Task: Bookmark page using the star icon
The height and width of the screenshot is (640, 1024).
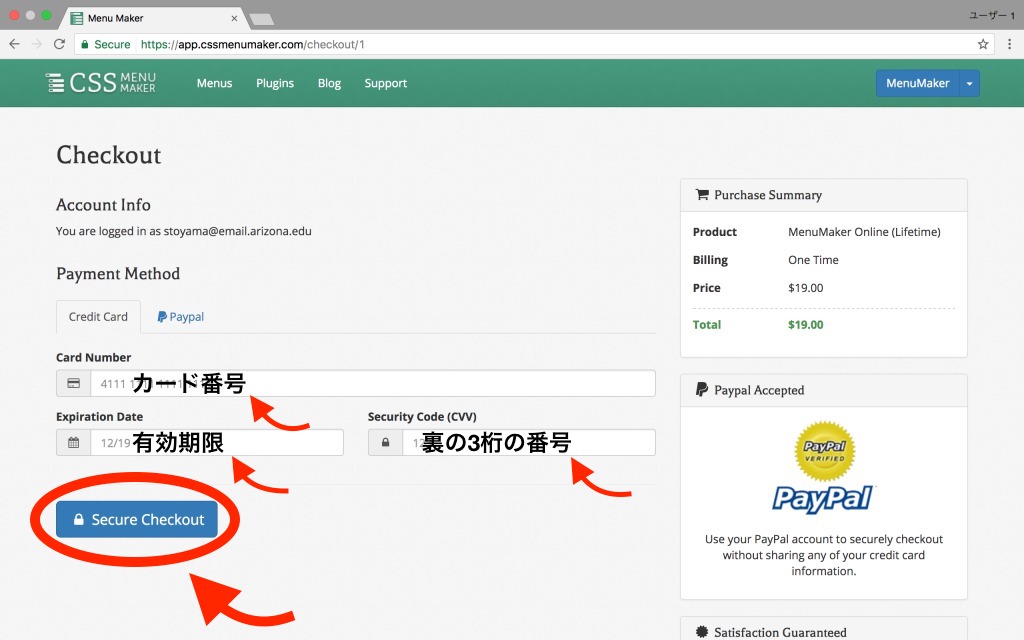Action: tap(983, 44)
